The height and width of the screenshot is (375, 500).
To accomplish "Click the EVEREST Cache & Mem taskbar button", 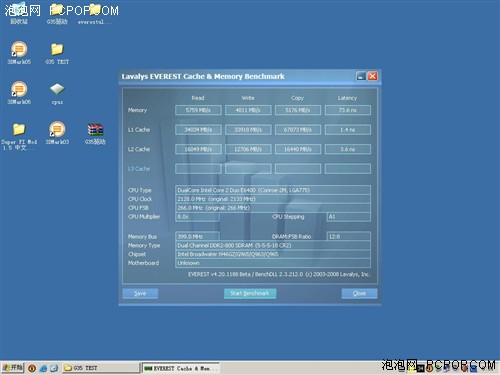I will tap(181, 368).
